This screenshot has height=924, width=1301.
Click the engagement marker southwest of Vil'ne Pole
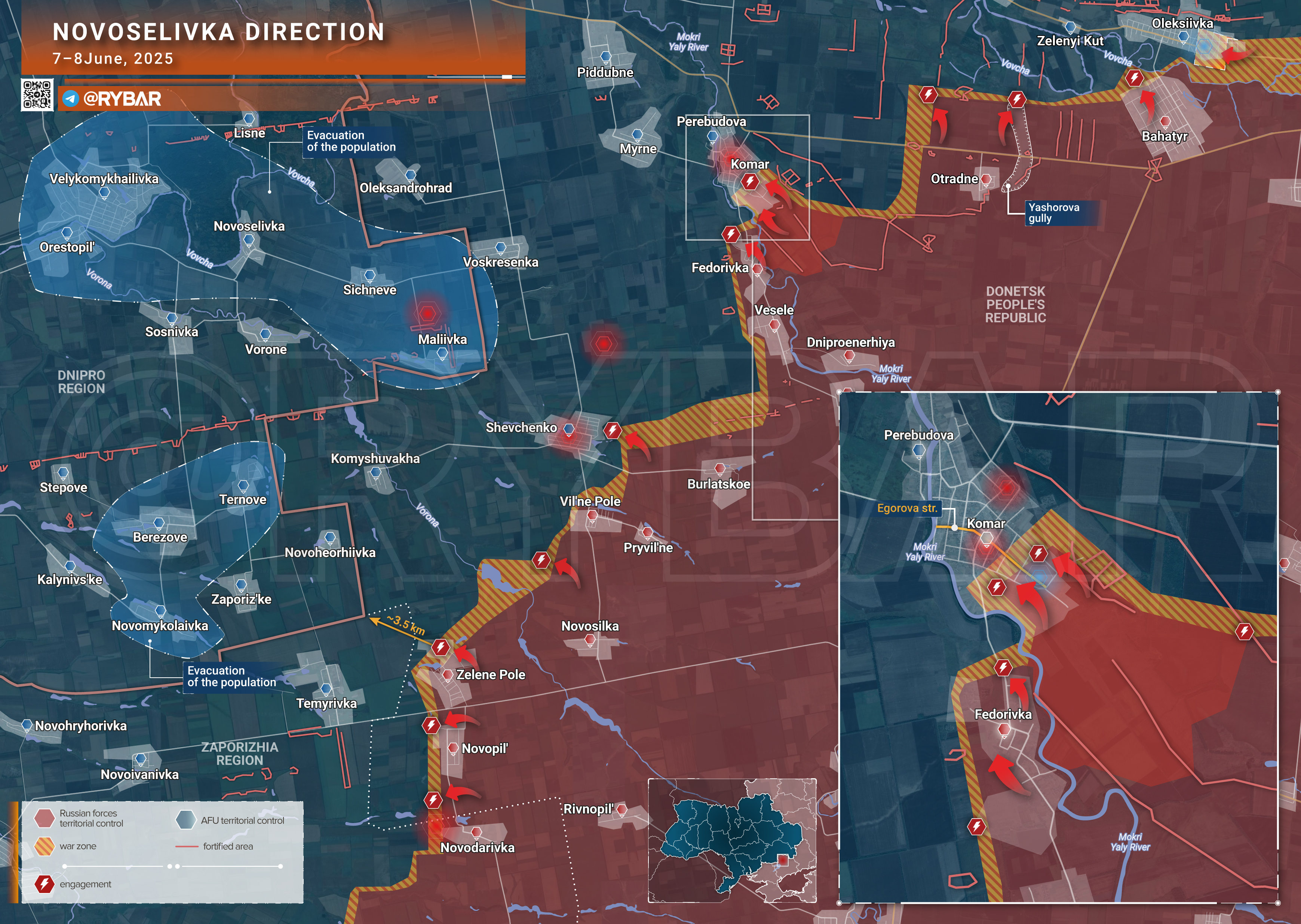(x=541, y=560)
